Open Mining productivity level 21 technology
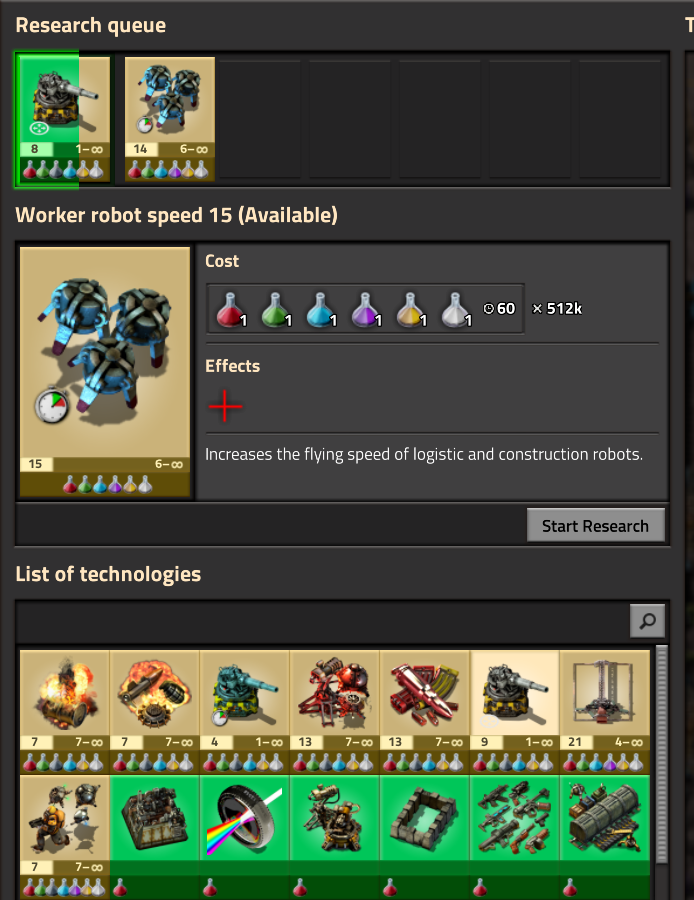This screenshot has width=694, height=900. [x=605, y=712]
